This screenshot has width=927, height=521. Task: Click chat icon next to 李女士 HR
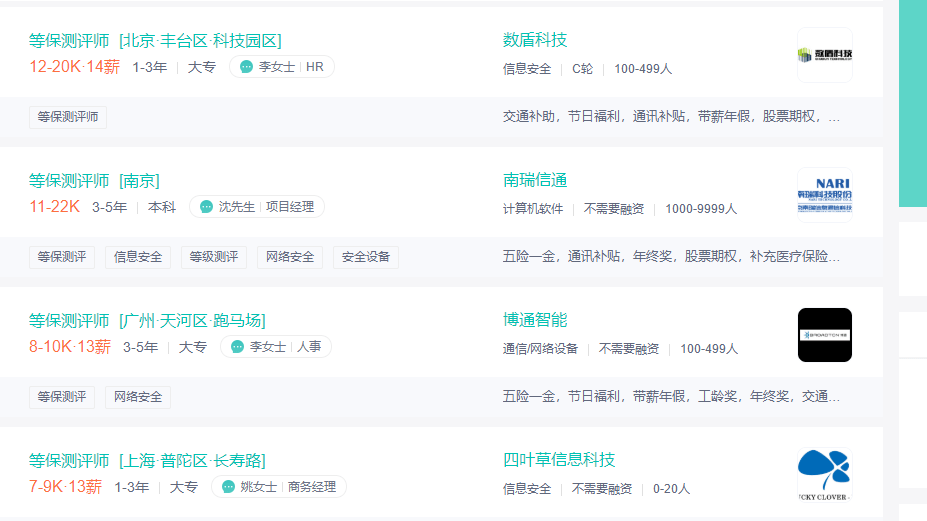[247, 67]
